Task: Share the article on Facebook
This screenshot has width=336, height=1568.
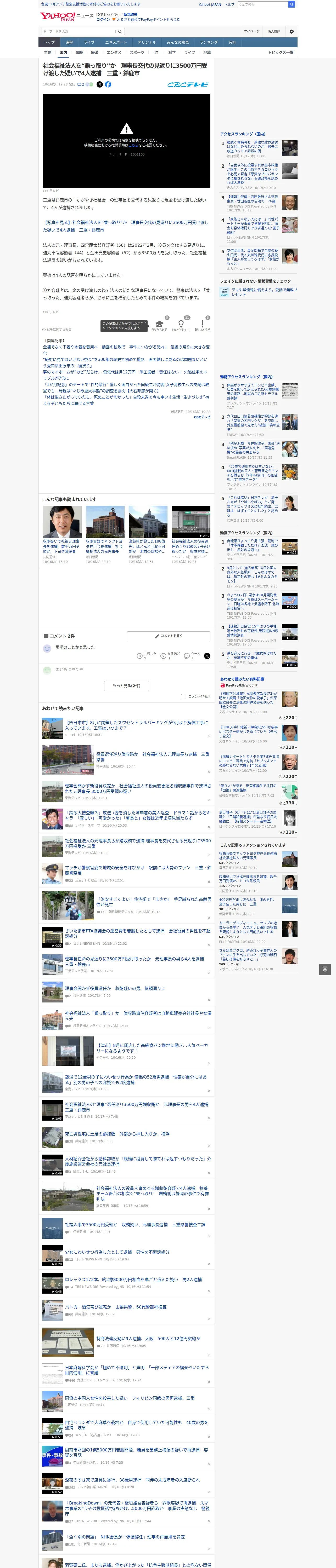Action: [108, 85]
